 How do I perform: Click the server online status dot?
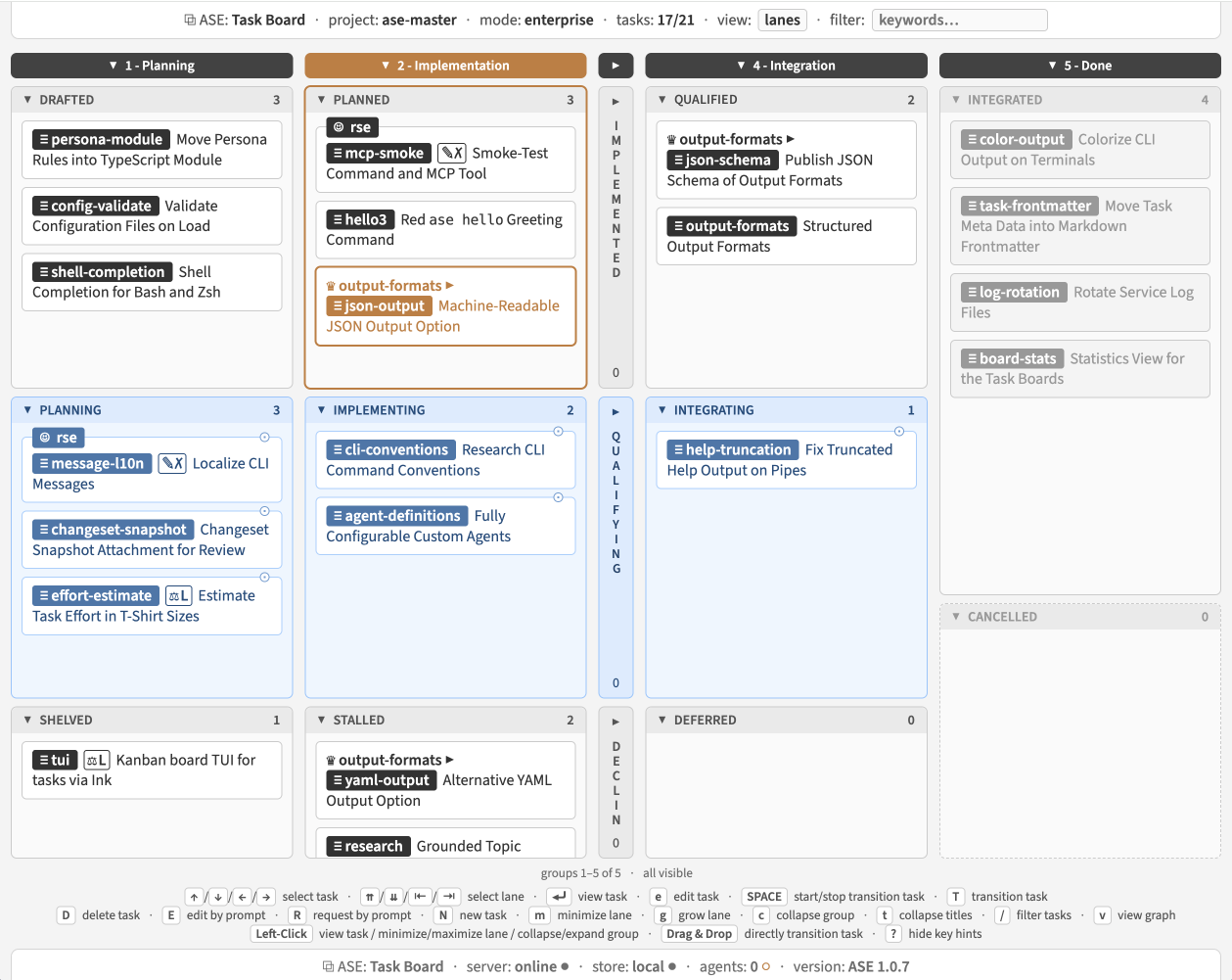coord(565,967)
